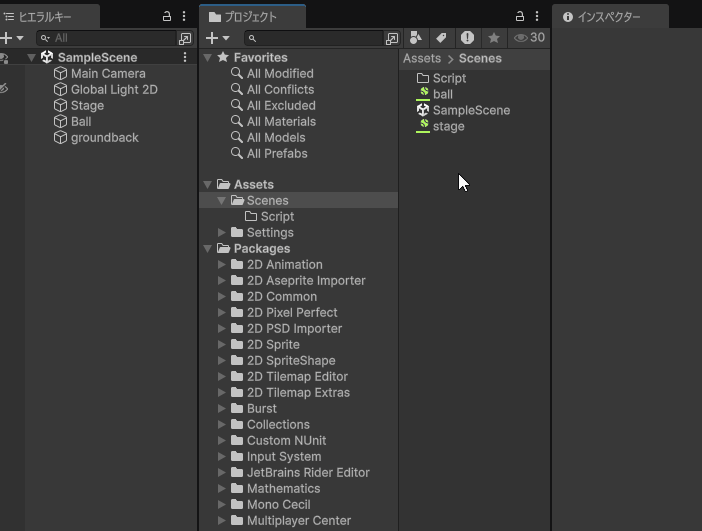Focus the Hierarchy search field
The width and height of the screenshot is (702, 531).
(x=107, y=38)
